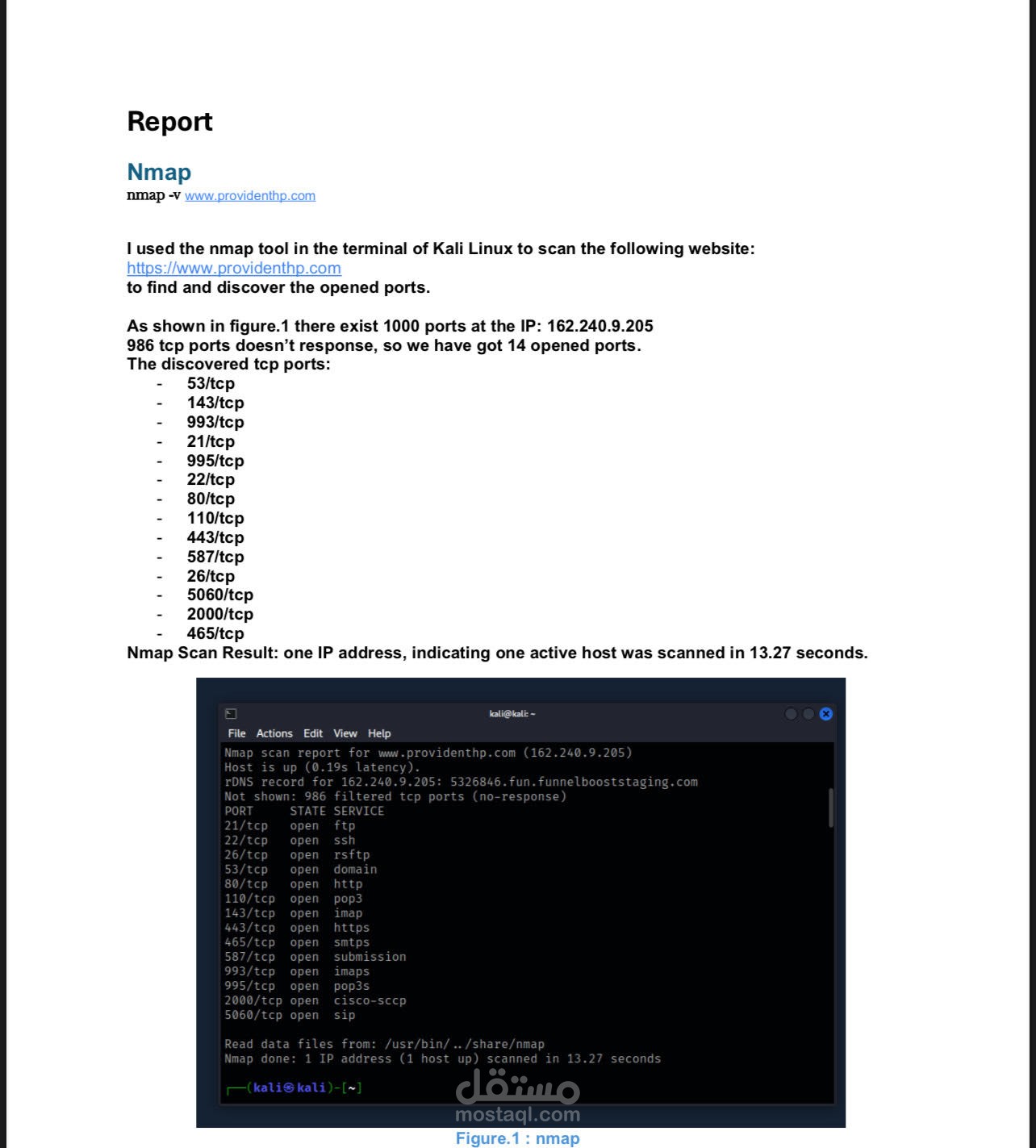This screenshot has height=1148, width=1036.
Task: Click the '143/tcp' list item
Action: (x=215, y=403)
